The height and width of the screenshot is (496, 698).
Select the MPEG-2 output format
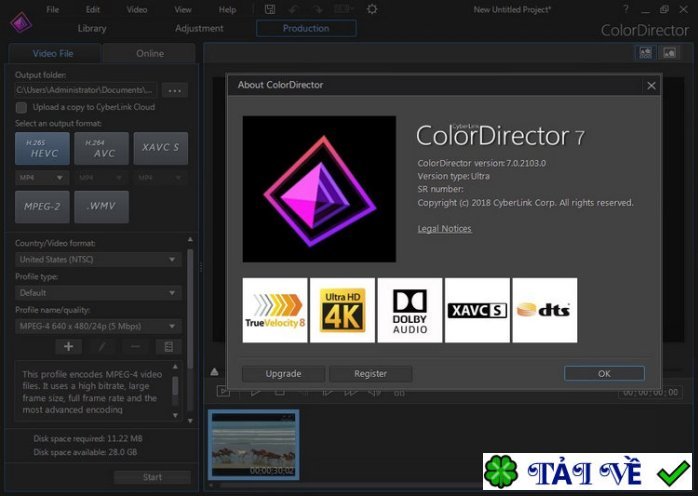[x=42, y=207]
